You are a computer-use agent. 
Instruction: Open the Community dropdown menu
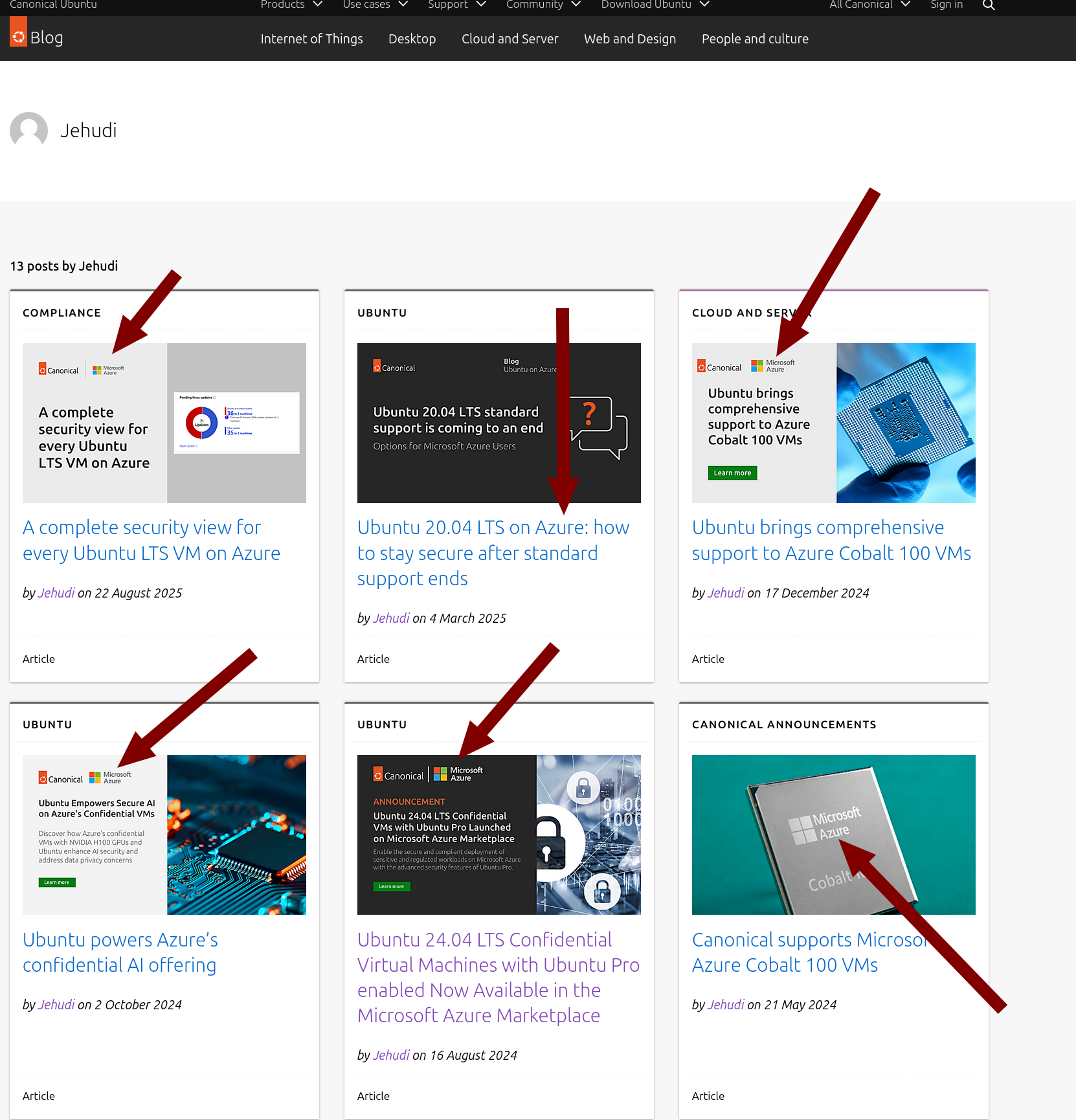point(543,5)
